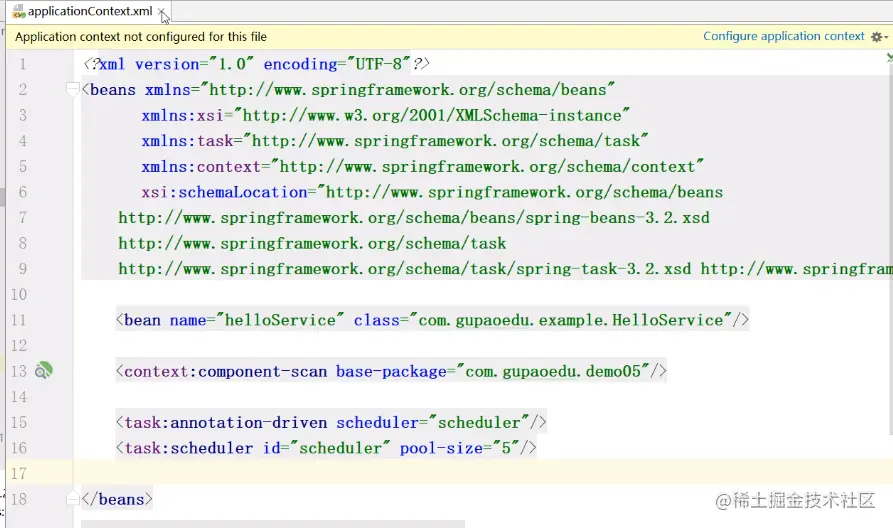
Task: Place cursor on empty line 17
Action: [x=483, y=472]
